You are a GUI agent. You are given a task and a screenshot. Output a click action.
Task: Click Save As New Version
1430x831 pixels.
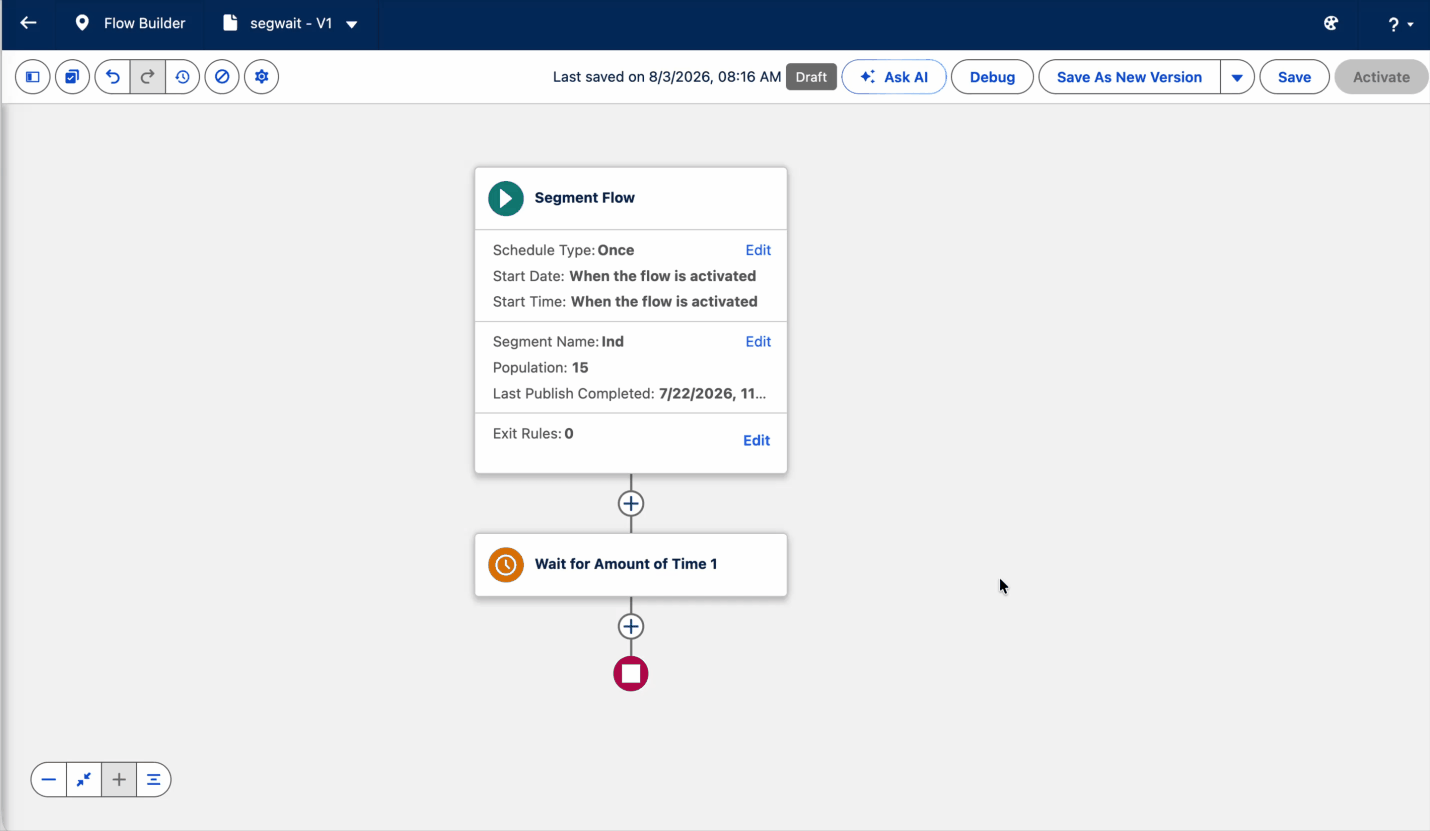[1129, 77]
